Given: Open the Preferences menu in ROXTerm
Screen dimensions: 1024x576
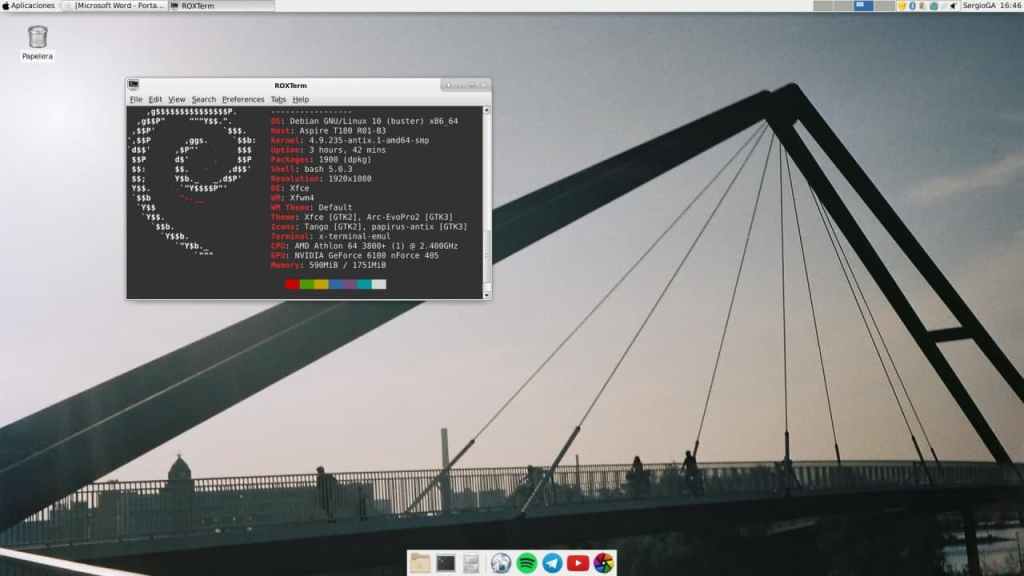Looking at the screenshot, I should (x=243, y=100).
